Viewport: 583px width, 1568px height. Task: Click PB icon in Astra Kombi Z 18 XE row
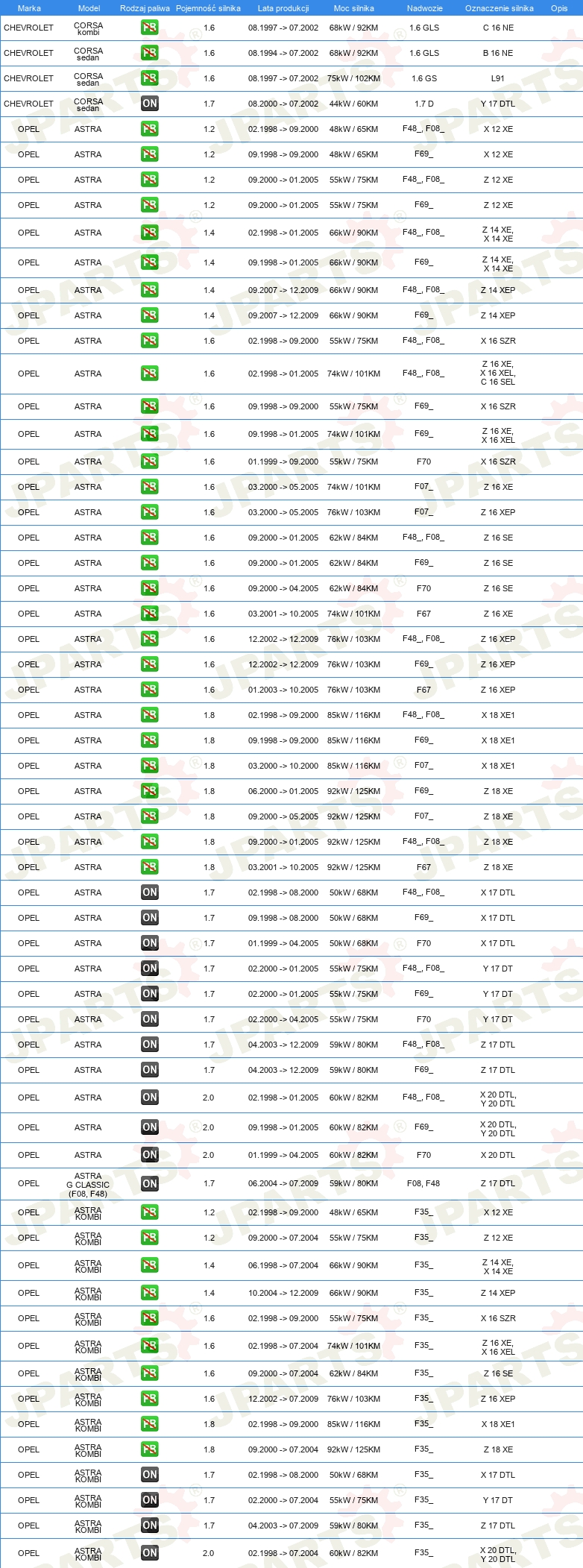(x=150, y=1449)
